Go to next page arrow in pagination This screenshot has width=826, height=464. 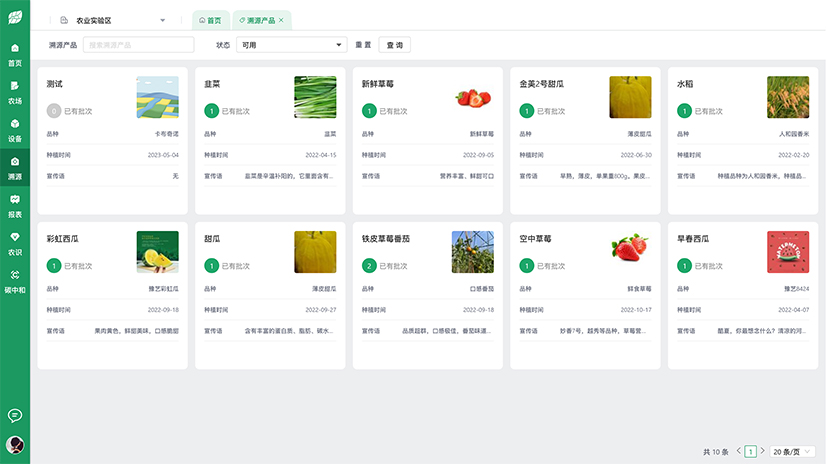click(762, 452)
